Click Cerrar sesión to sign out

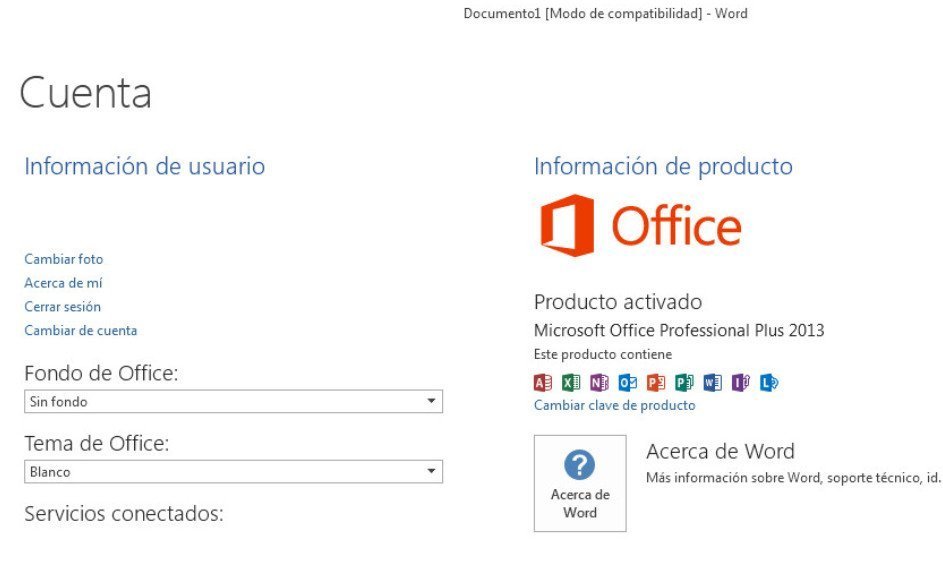tap(63, 307)
